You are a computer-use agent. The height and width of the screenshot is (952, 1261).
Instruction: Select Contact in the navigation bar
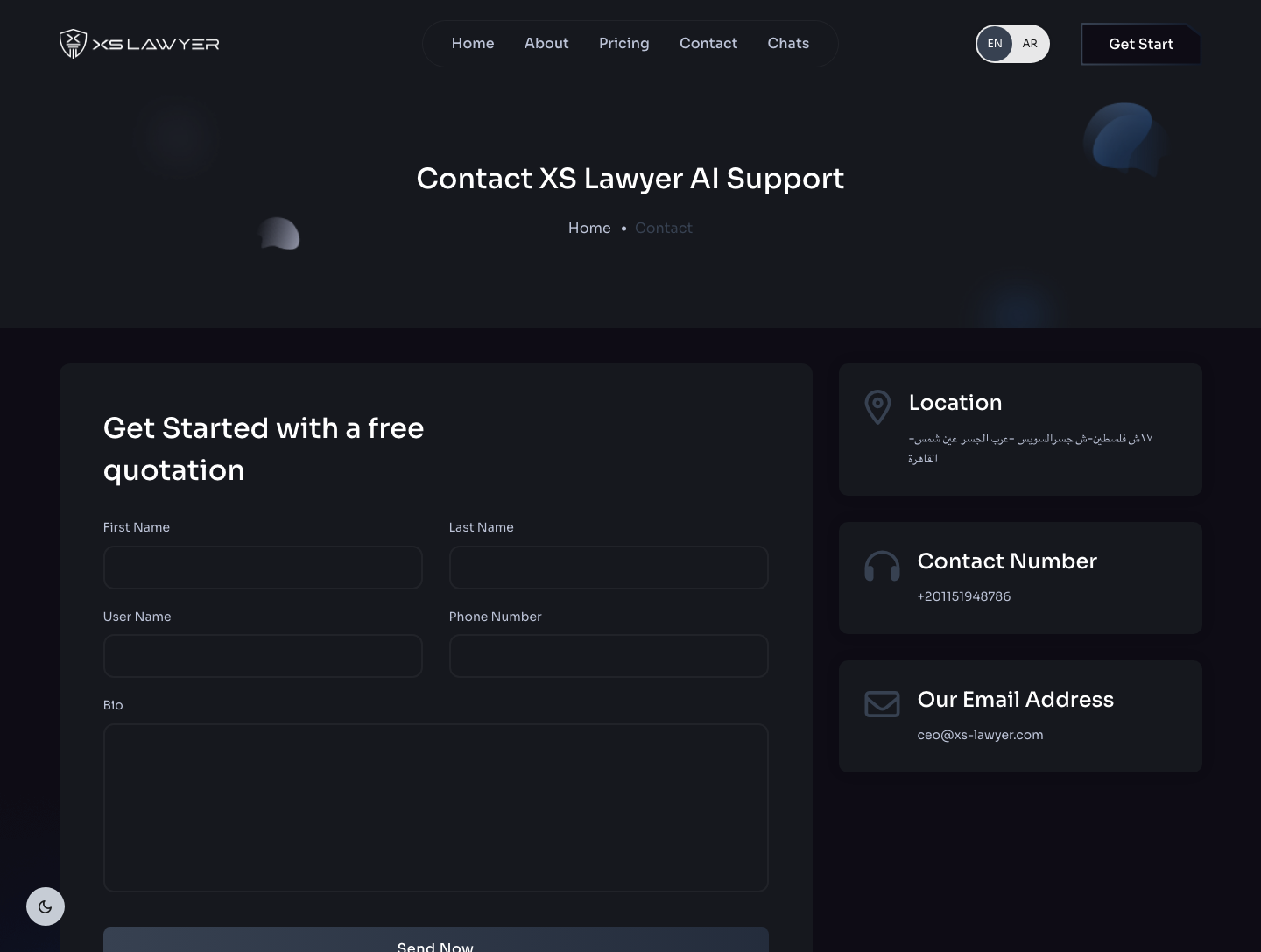point(708,43)
